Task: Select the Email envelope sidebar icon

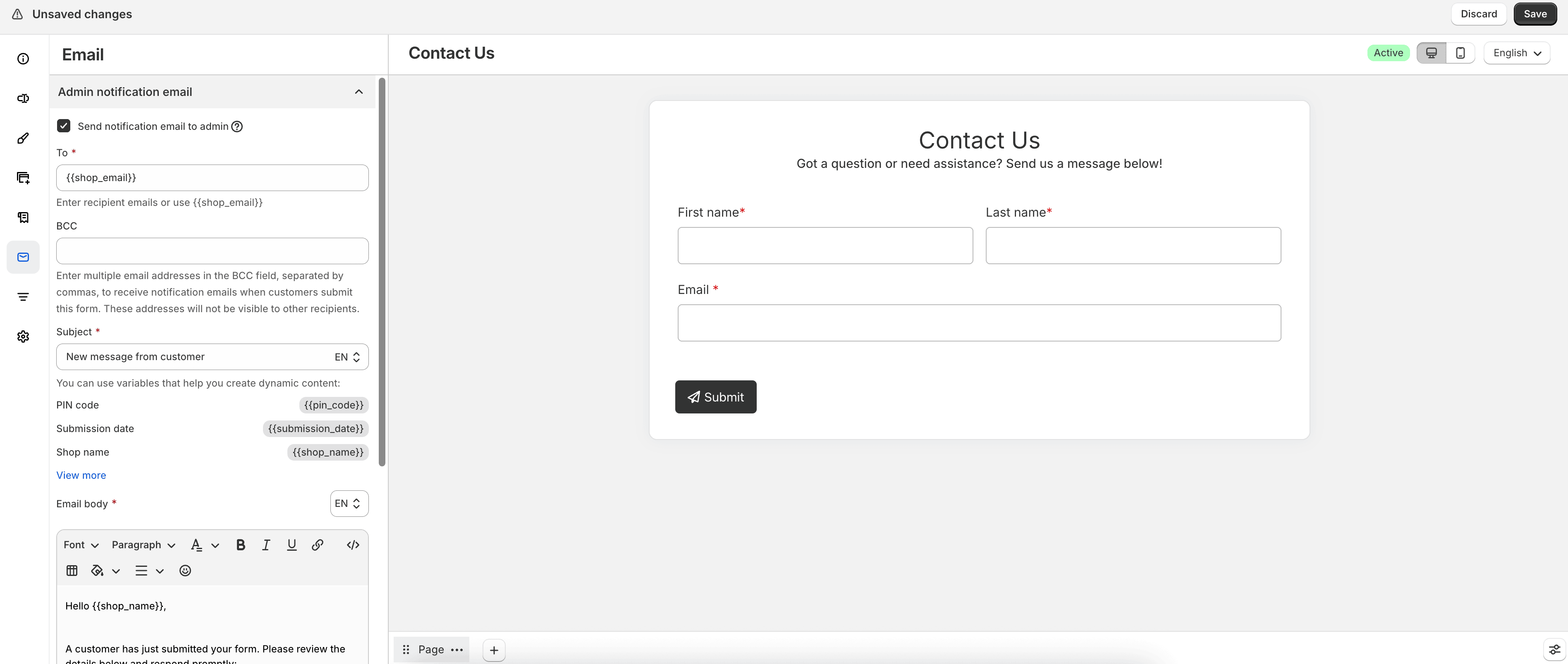Action: [x=23, y=257]
